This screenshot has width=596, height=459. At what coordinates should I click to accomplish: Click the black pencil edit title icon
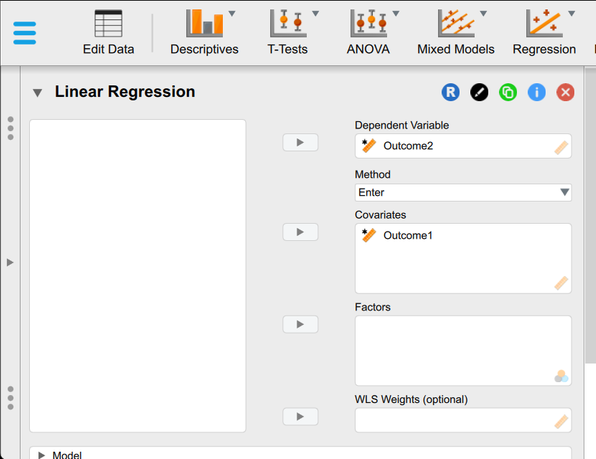tap(479, 92)
